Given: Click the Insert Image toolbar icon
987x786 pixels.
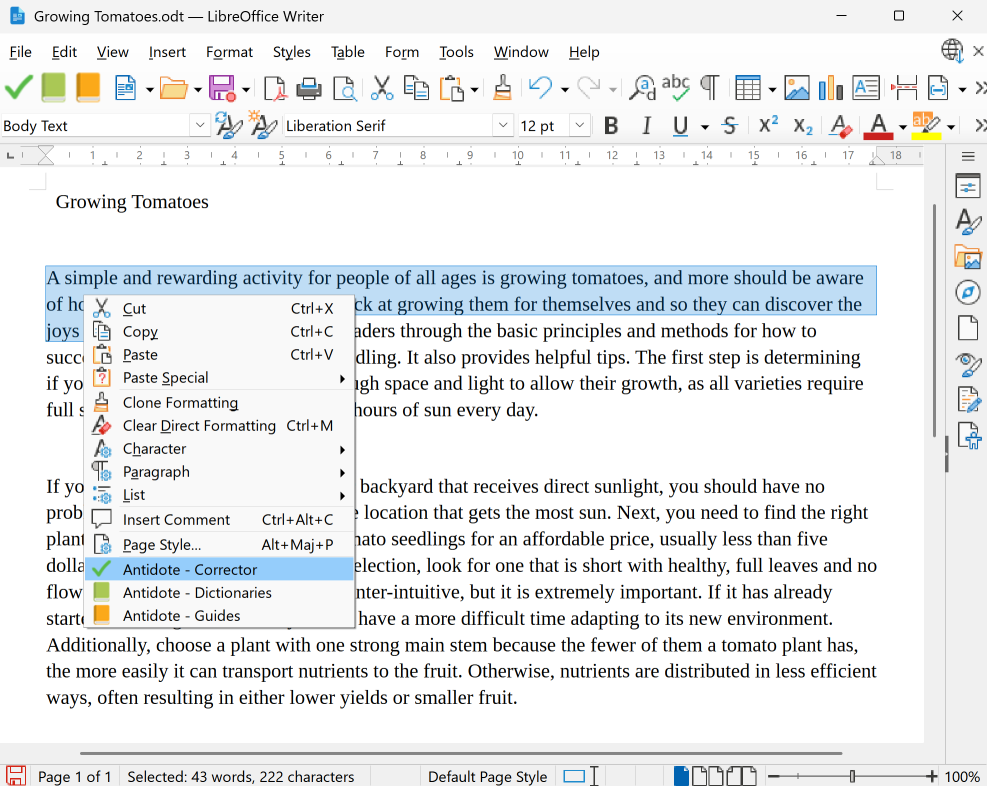Looking at the screenshot, I should coord(797,88).
